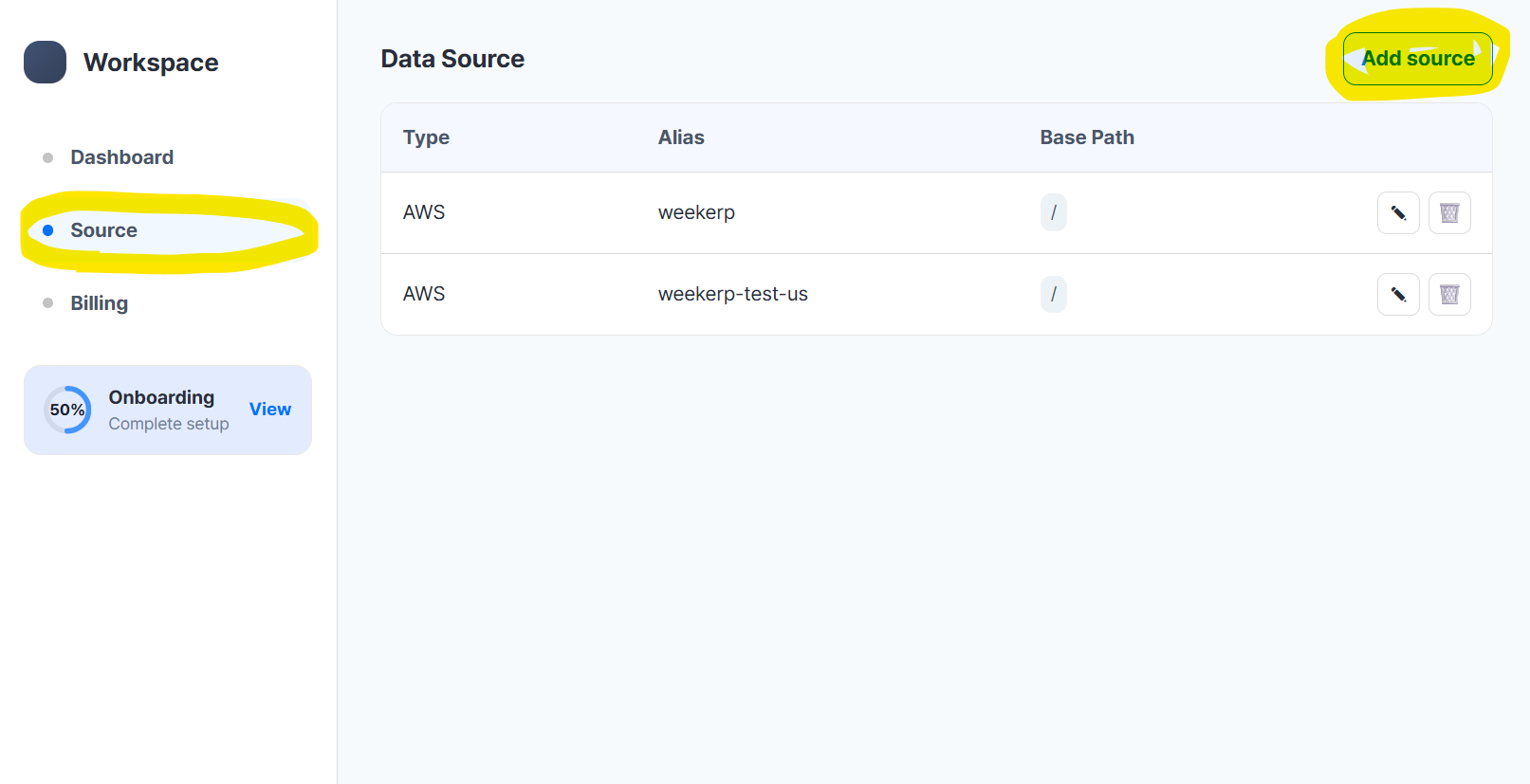Click the base path badge for weekerp-test-us
Viewport: 1530px width, 784px height.
[1053, 294]
